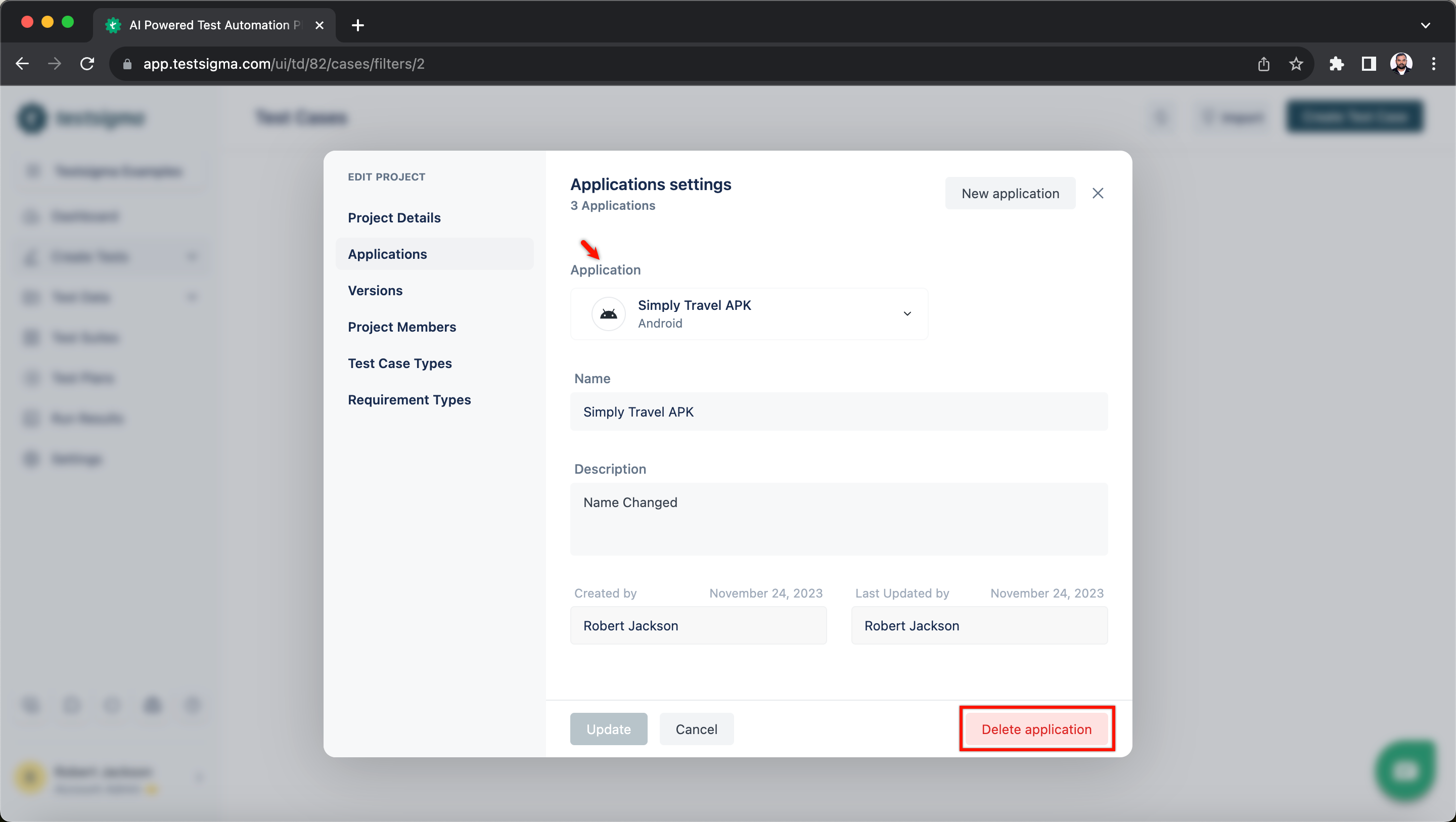Viewport: 1456px width, 822px height.
Task: Click the '3 Applications' count text
Action: pos(613,205)
